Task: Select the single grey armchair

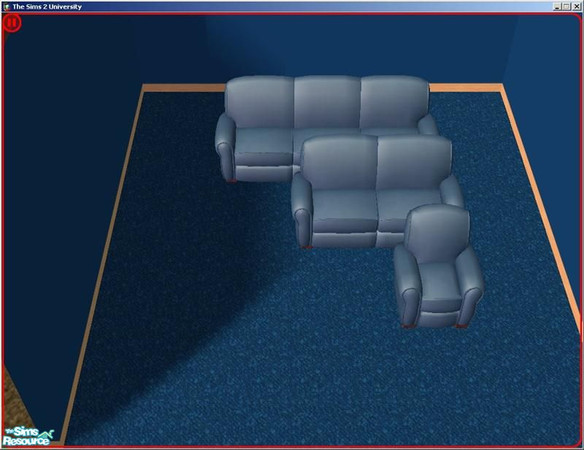Action: 439,267
